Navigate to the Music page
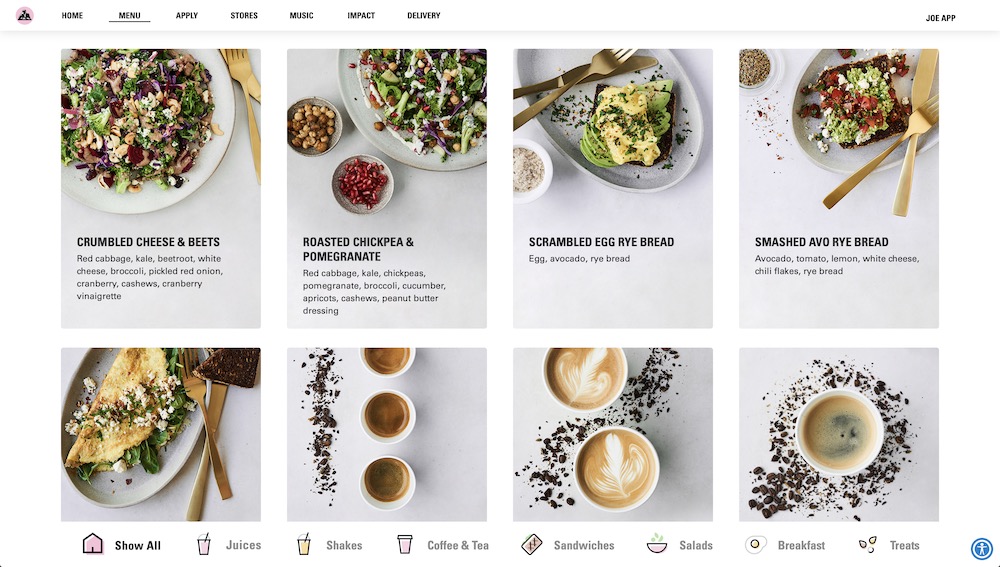Viewport: 1000px width, 567px height. click(x=302, y=15)
